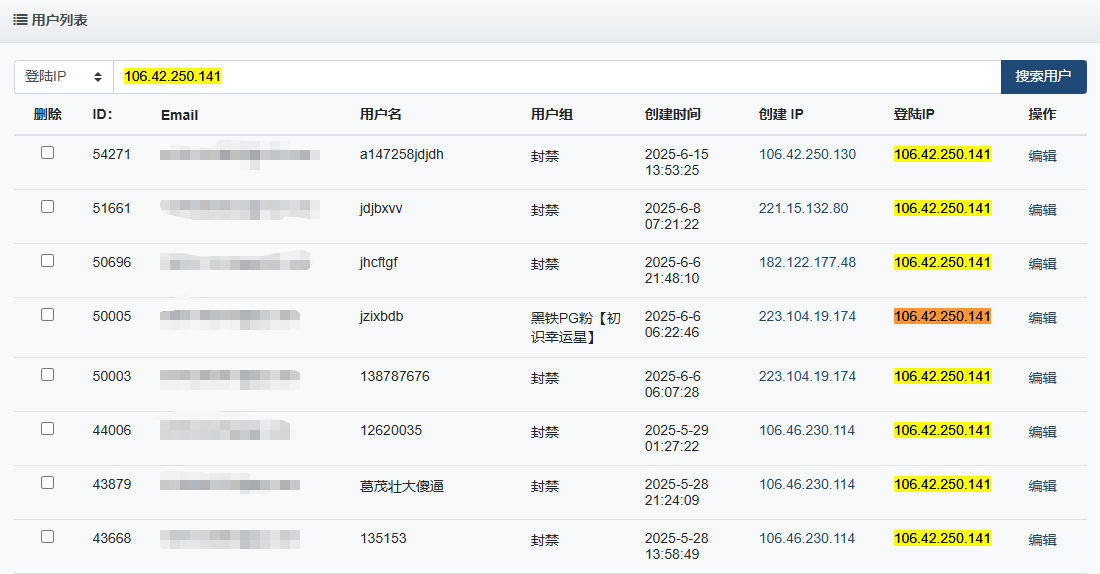Click the login IP in the ID 54271 row

[x=942, y=154]
